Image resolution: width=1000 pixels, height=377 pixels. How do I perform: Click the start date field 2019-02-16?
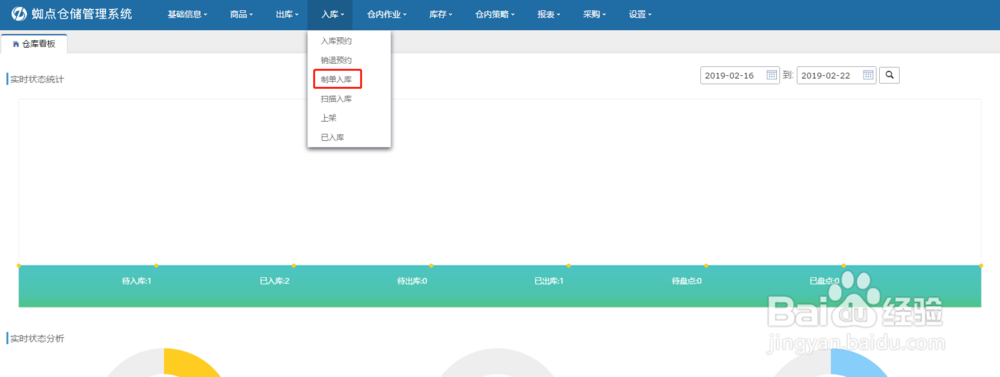740,75
